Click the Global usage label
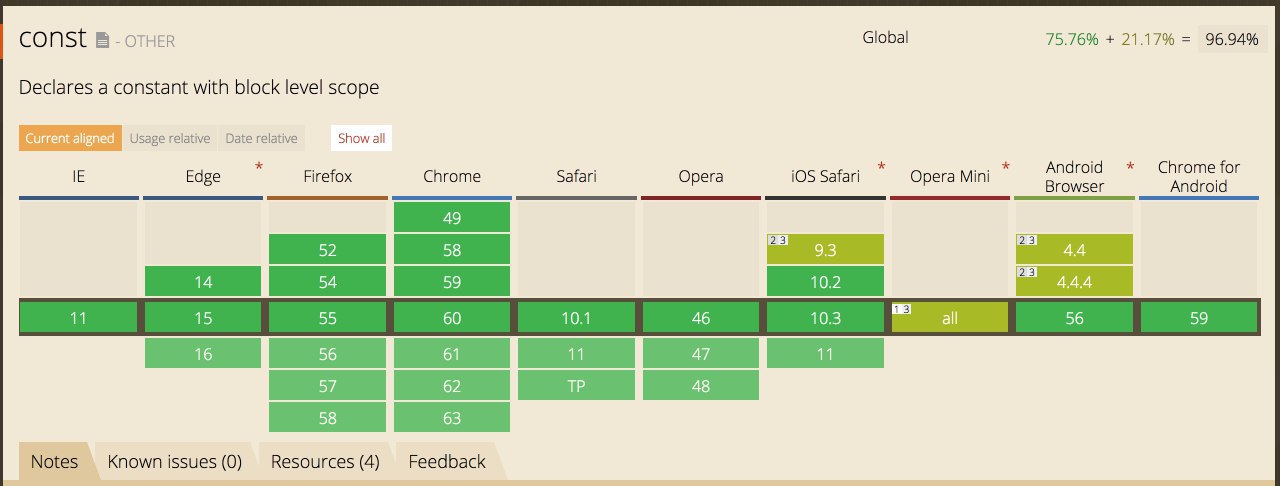This screenshot has width=1280, height=486. [x=885, y=38]
